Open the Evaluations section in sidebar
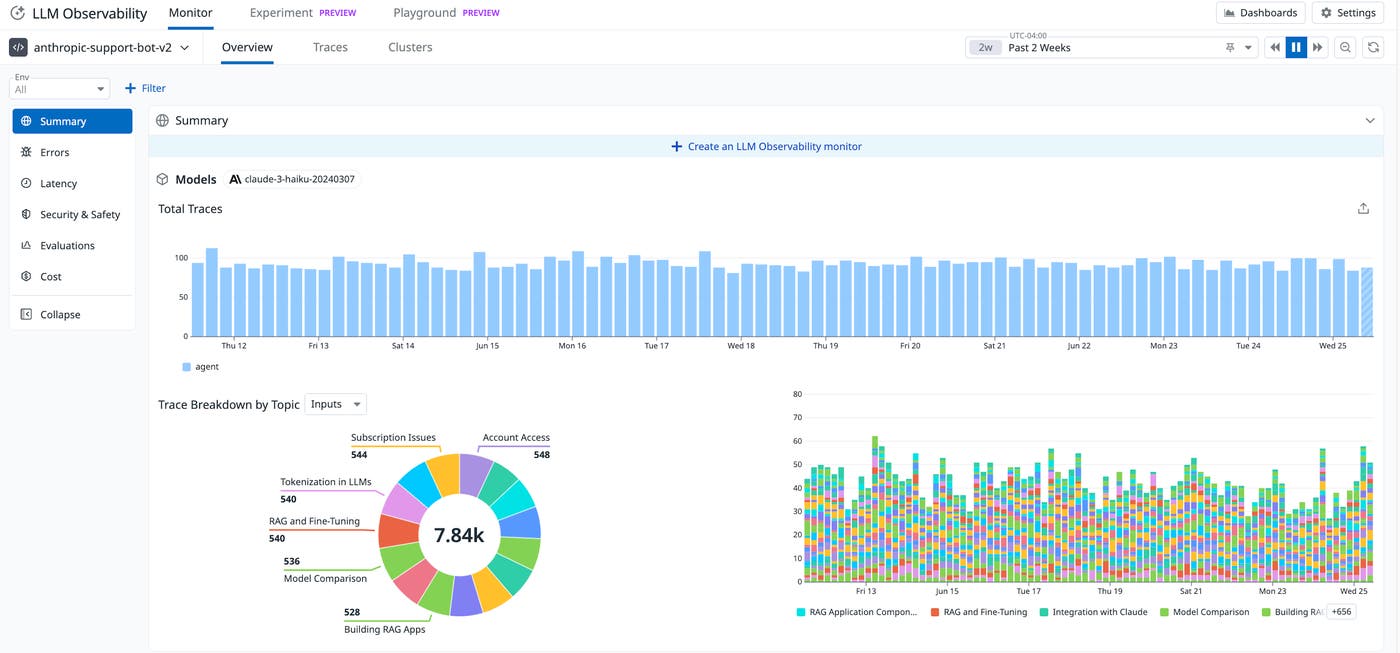 coord(72,245)
